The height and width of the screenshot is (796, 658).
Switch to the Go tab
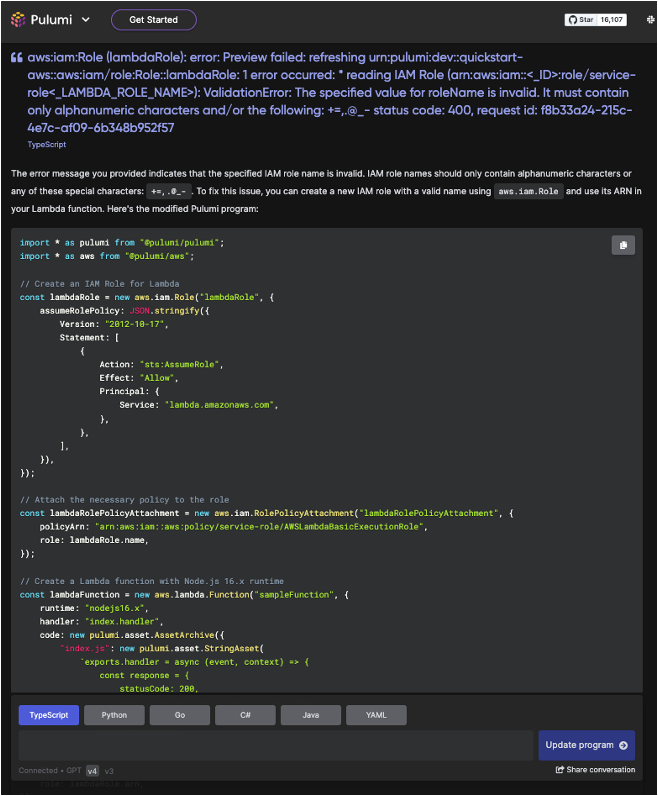[180, 715]
